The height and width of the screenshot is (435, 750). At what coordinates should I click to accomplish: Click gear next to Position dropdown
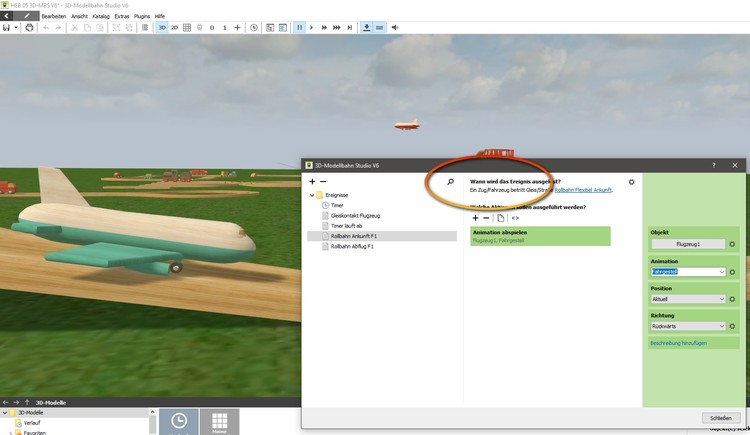tap(732, 299)
